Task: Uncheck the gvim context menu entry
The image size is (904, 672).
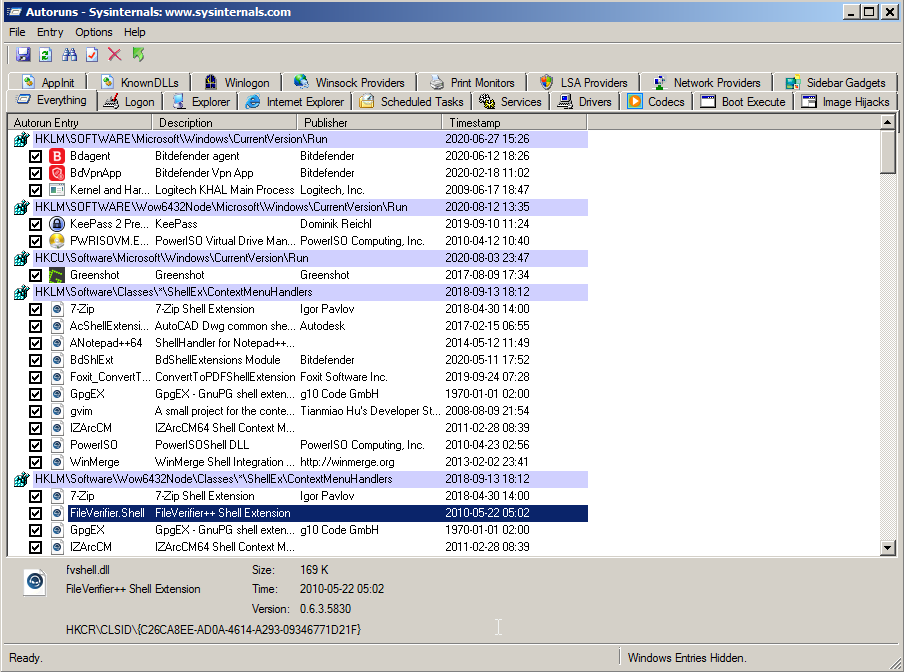Action: [36, 411]
